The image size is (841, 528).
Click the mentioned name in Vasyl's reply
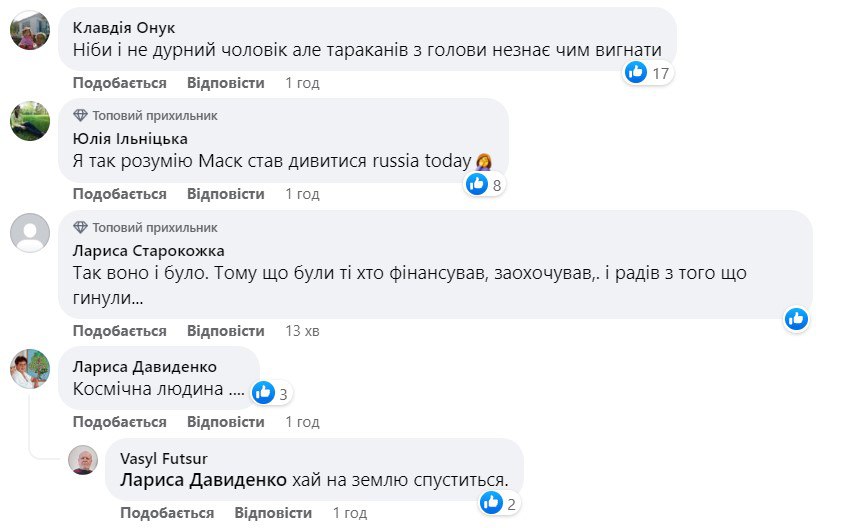[202, 480]
